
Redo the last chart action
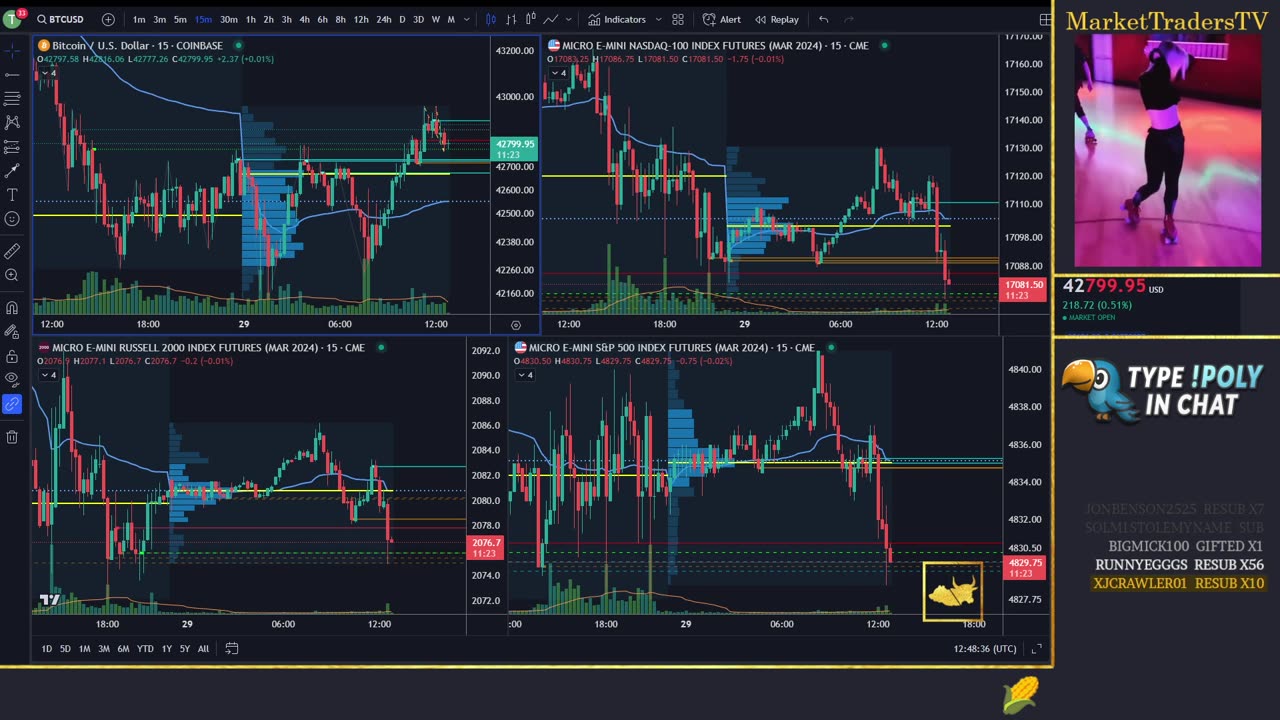(x=849, y=19)
